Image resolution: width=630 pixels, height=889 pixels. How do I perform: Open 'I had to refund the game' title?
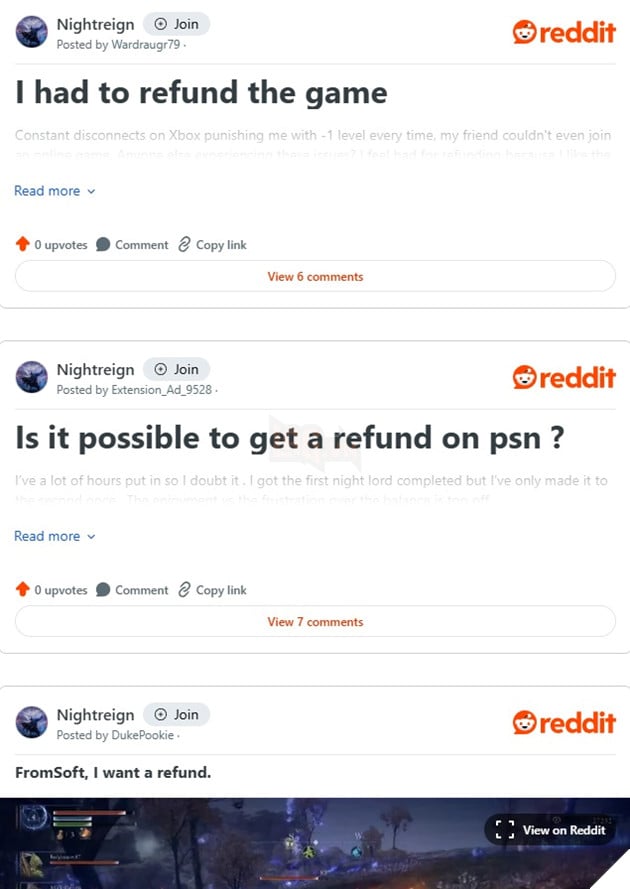(x=201, y=92)
